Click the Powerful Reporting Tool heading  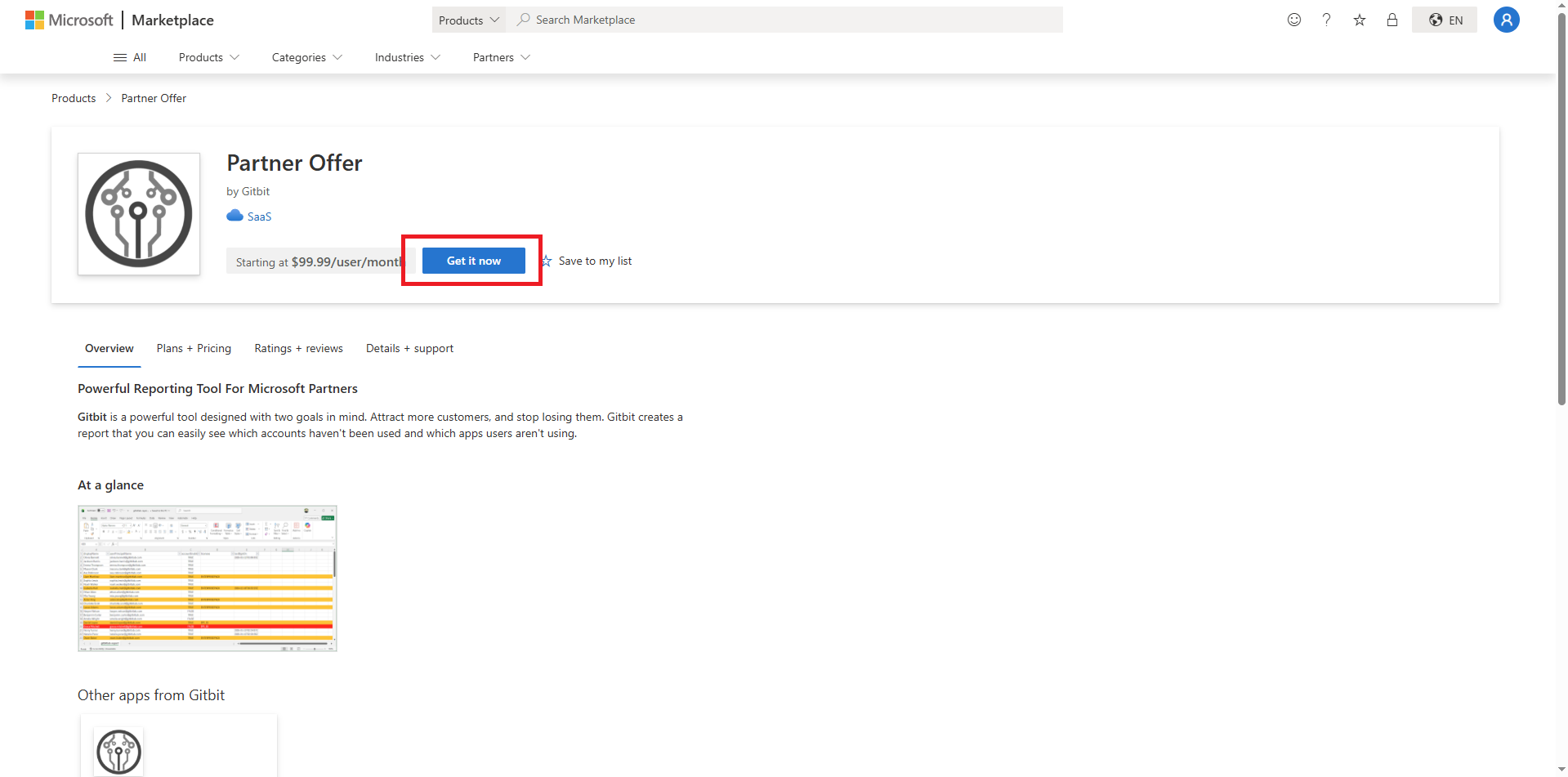[x=217, y=388]
